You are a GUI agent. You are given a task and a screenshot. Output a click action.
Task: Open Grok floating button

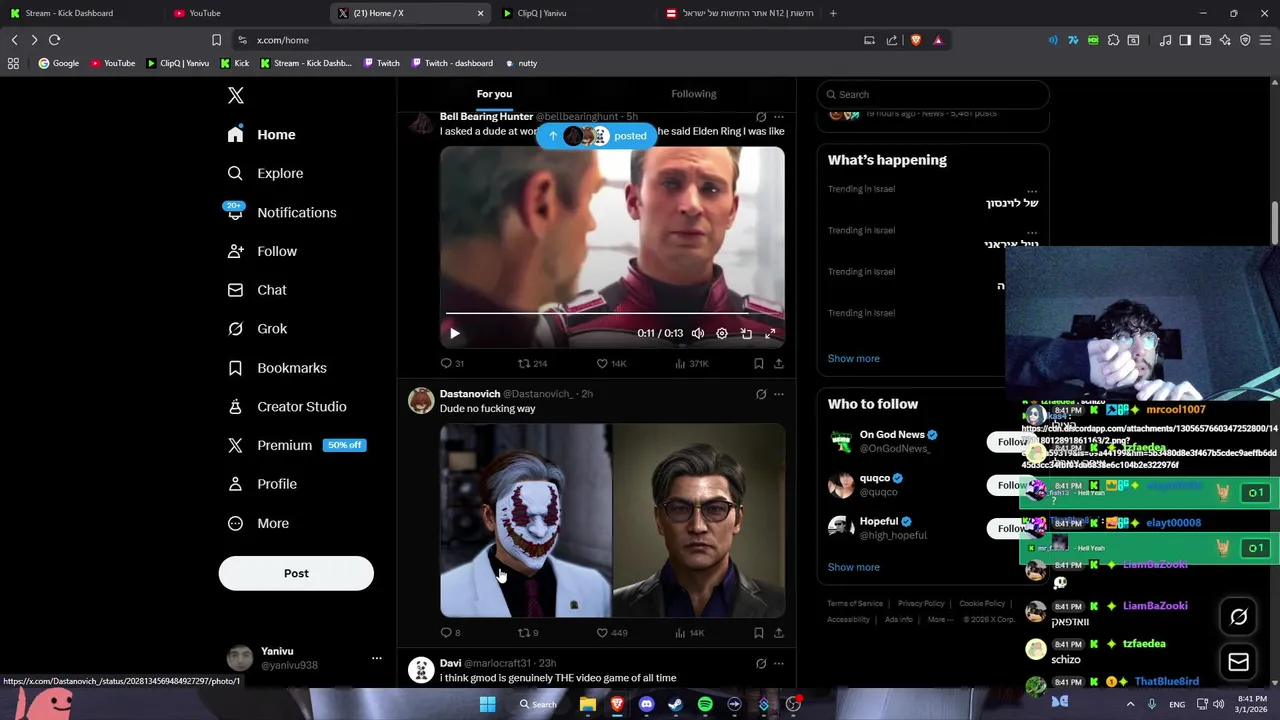[1239, 617]
